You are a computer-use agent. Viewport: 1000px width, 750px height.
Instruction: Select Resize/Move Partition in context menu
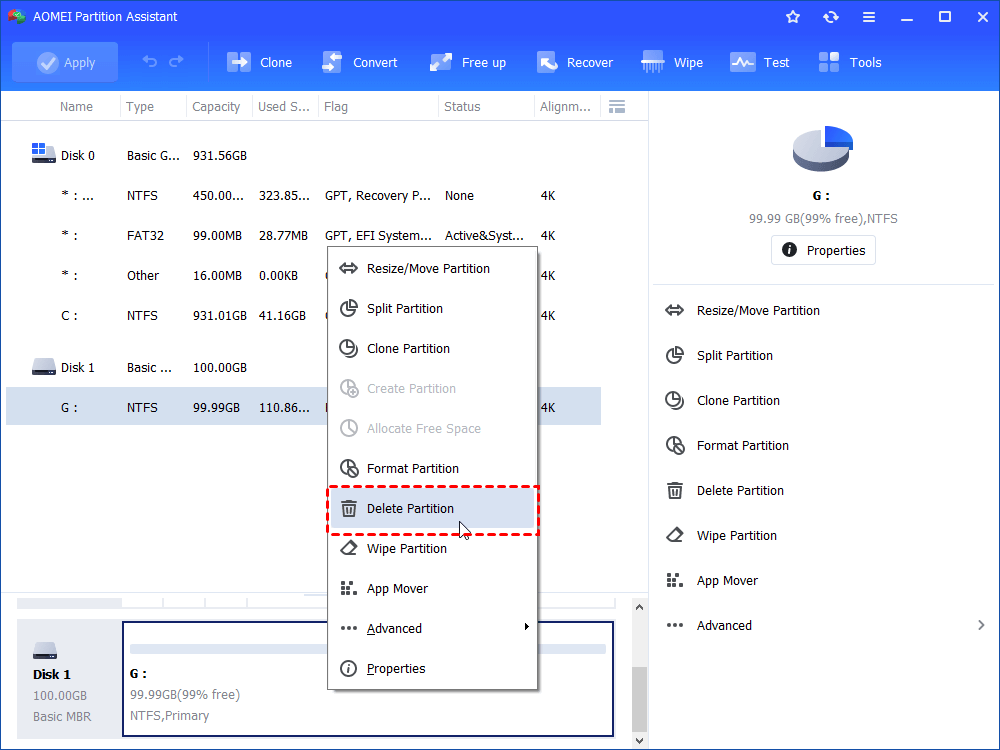click(x=432, y=268)
